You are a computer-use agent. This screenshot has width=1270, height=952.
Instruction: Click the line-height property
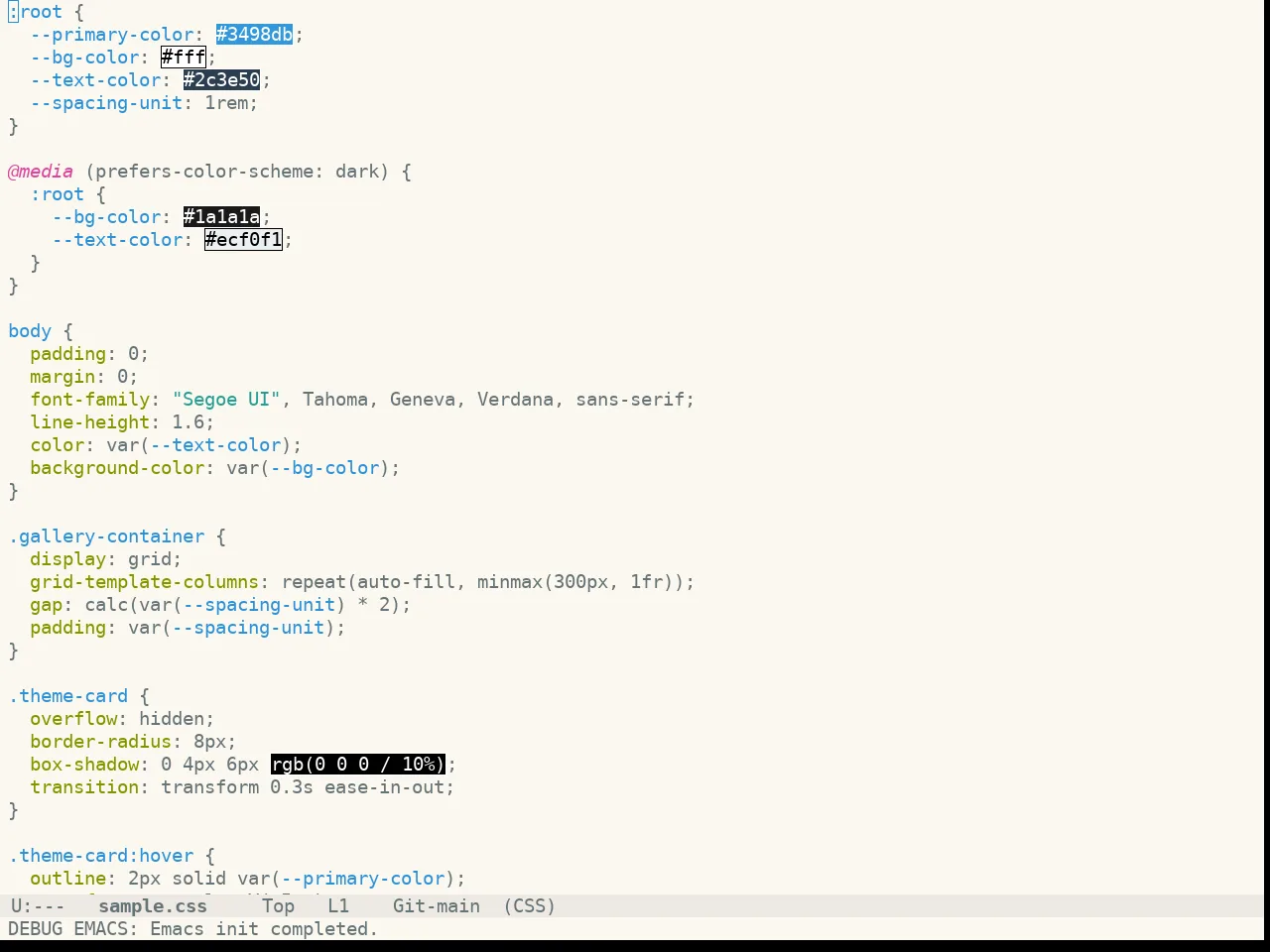click(x=90, y=422)
